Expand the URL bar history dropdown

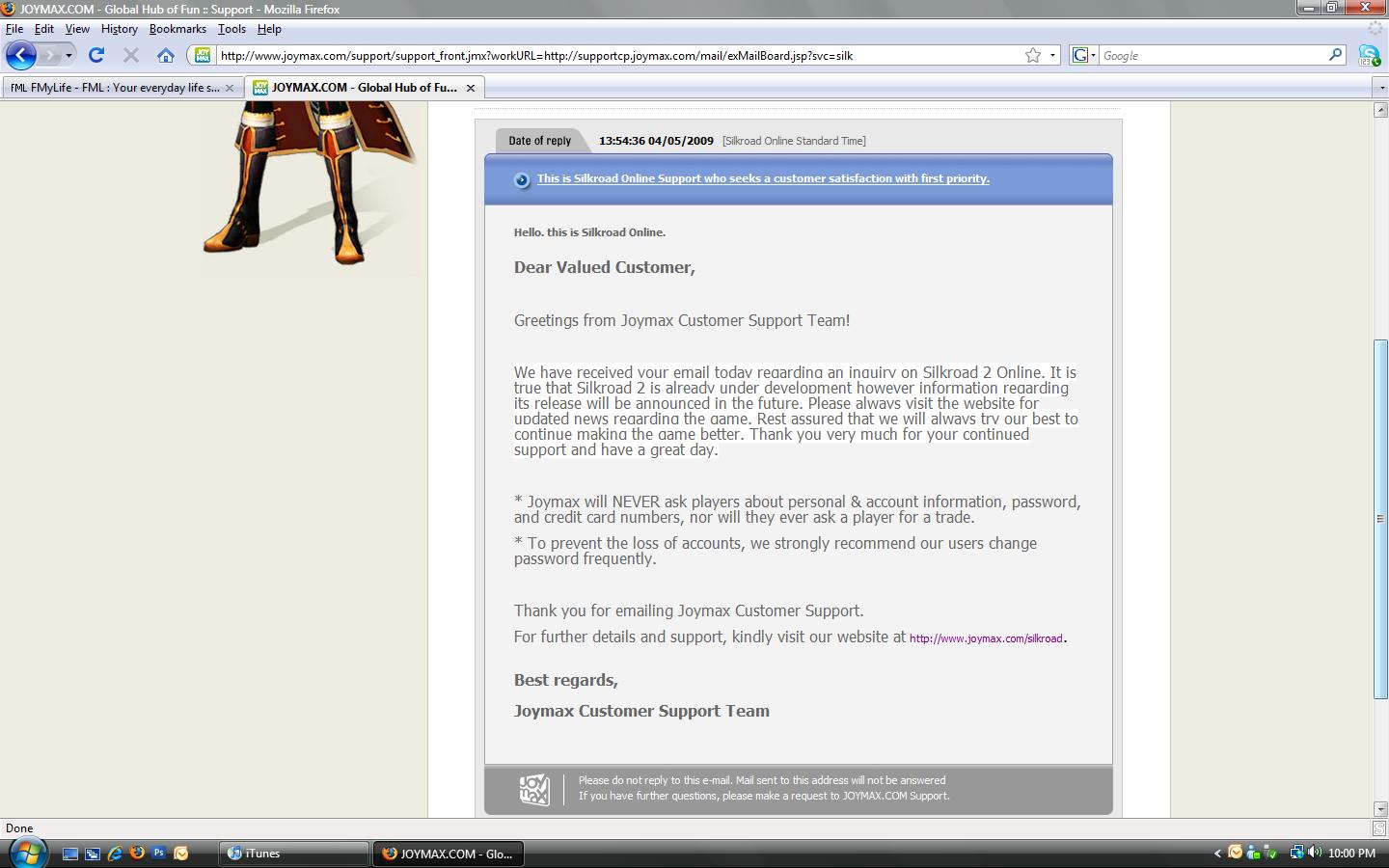click(1052, 55)
